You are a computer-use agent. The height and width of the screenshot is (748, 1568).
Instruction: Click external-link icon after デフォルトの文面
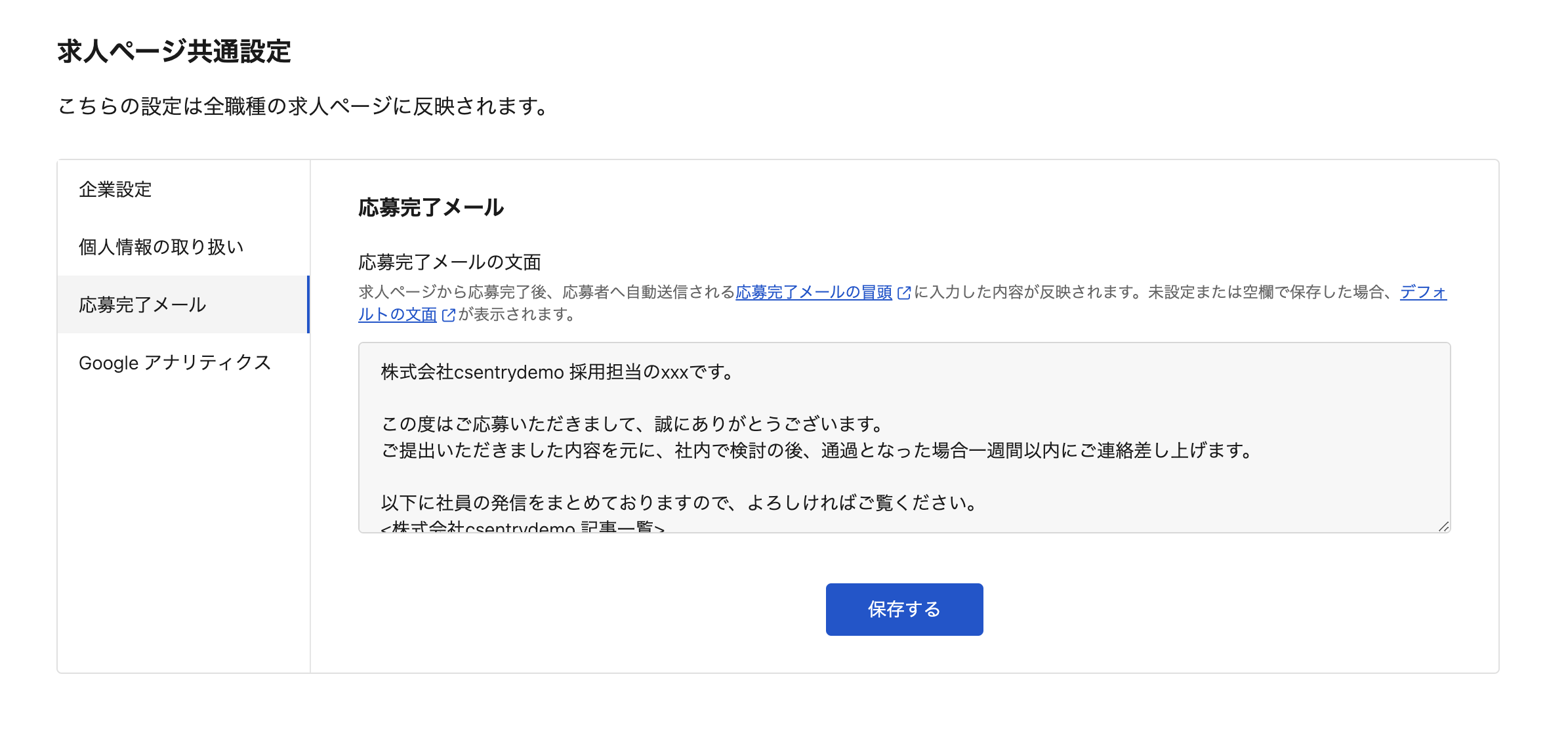tap(449, 316)
